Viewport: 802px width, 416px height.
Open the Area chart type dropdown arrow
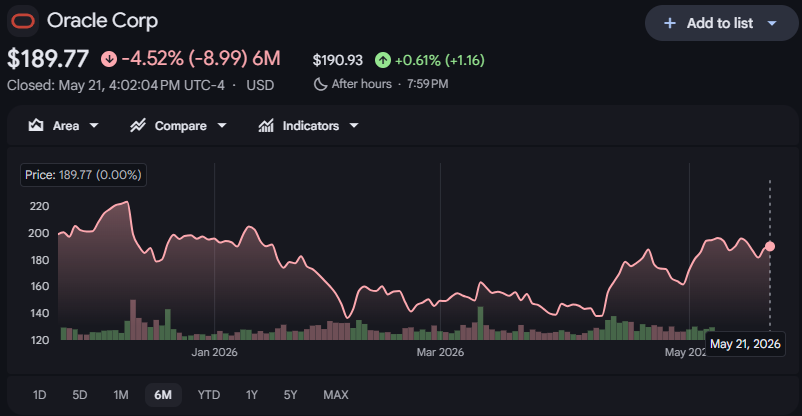pyautogui.click(x=94, y=125)
